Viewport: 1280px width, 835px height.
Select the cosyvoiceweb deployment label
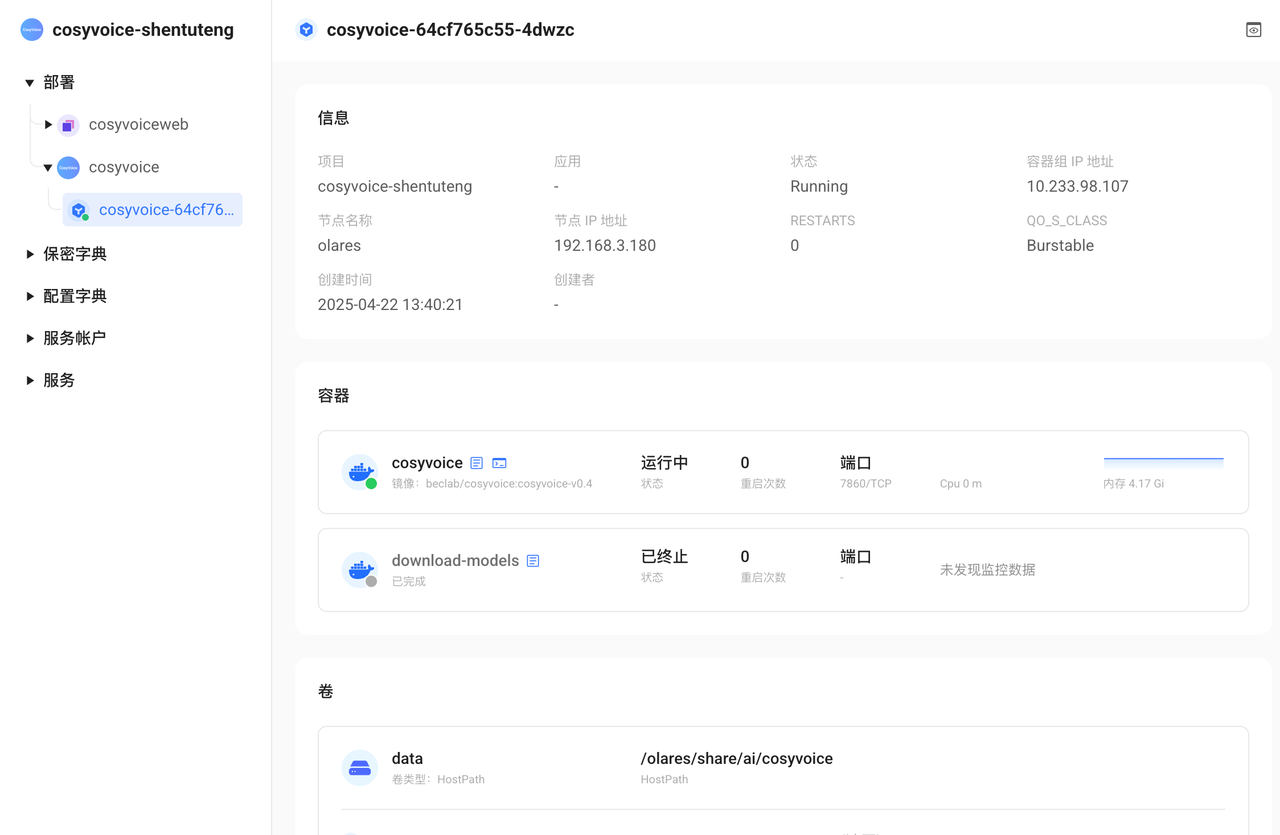pyautogui.click(x=138, y=125)
